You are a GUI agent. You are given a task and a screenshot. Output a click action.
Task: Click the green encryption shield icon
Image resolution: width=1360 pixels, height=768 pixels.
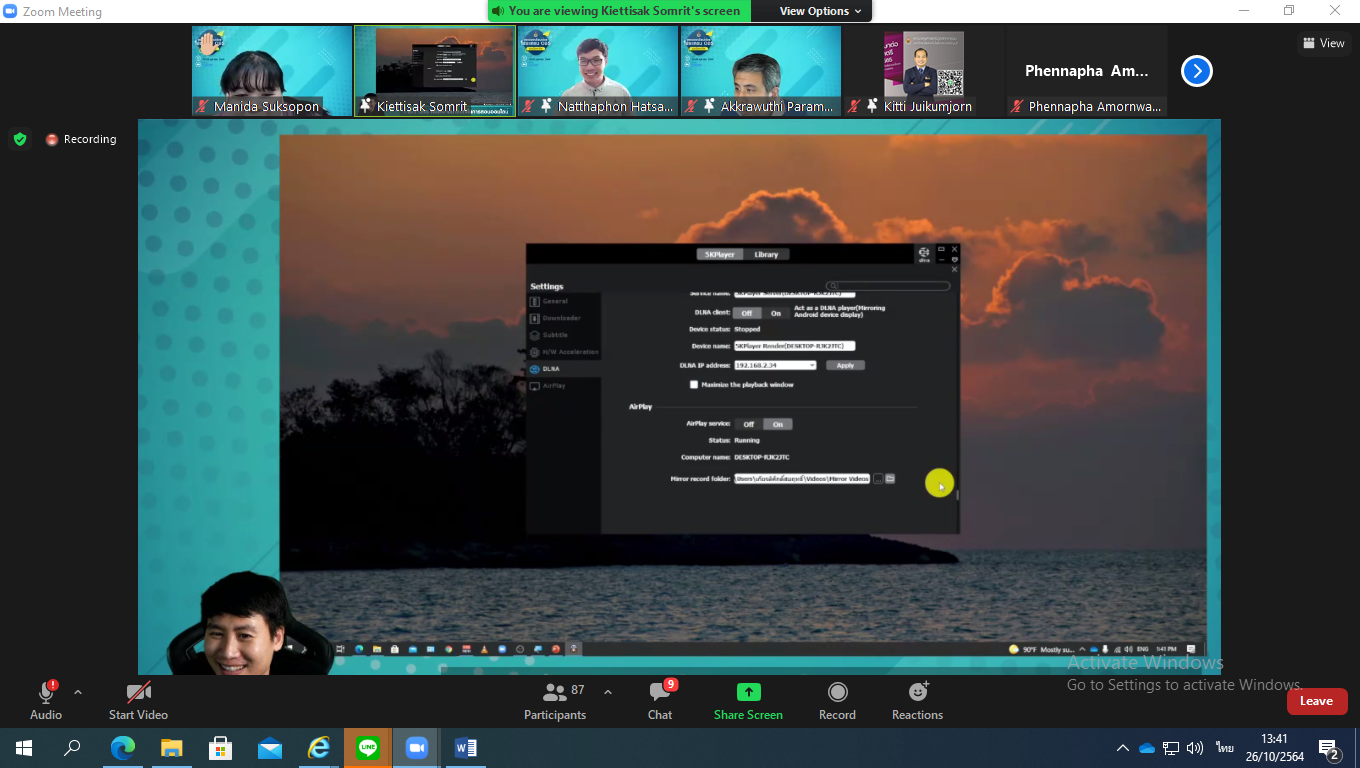20,139
